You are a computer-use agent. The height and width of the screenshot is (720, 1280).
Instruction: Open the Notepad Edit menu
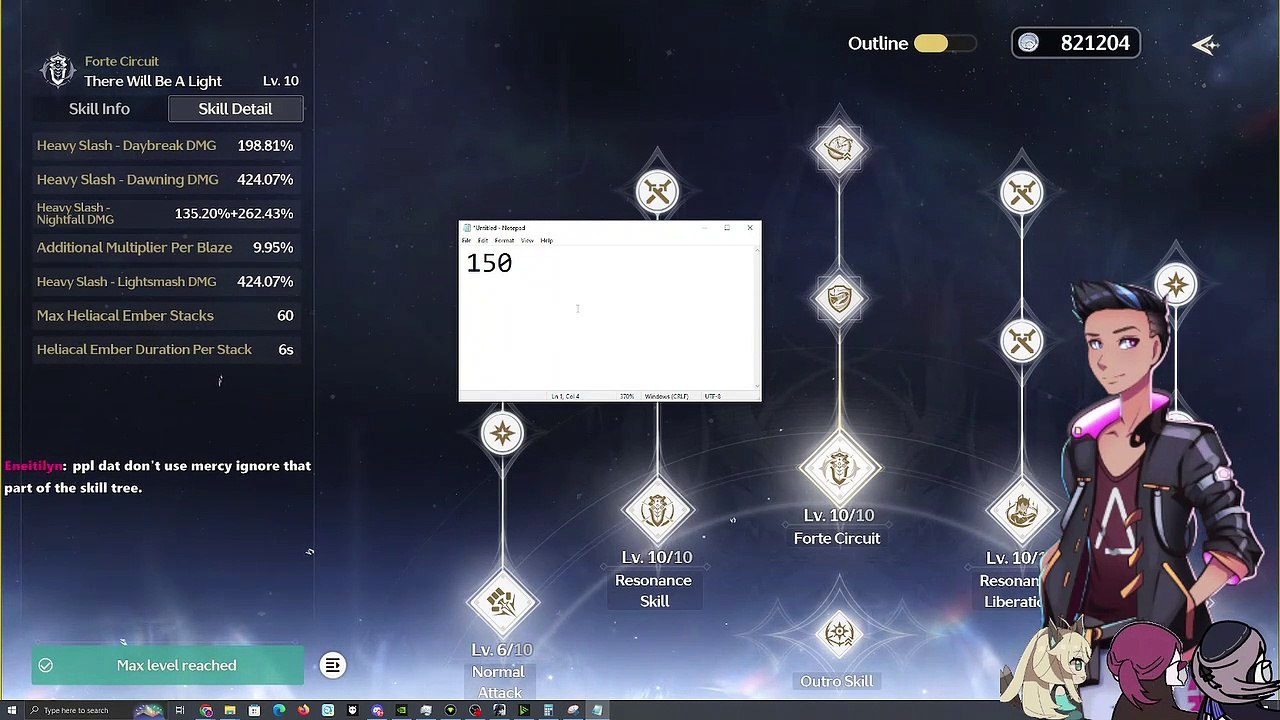pyautogui.click(x=483, y=240)
